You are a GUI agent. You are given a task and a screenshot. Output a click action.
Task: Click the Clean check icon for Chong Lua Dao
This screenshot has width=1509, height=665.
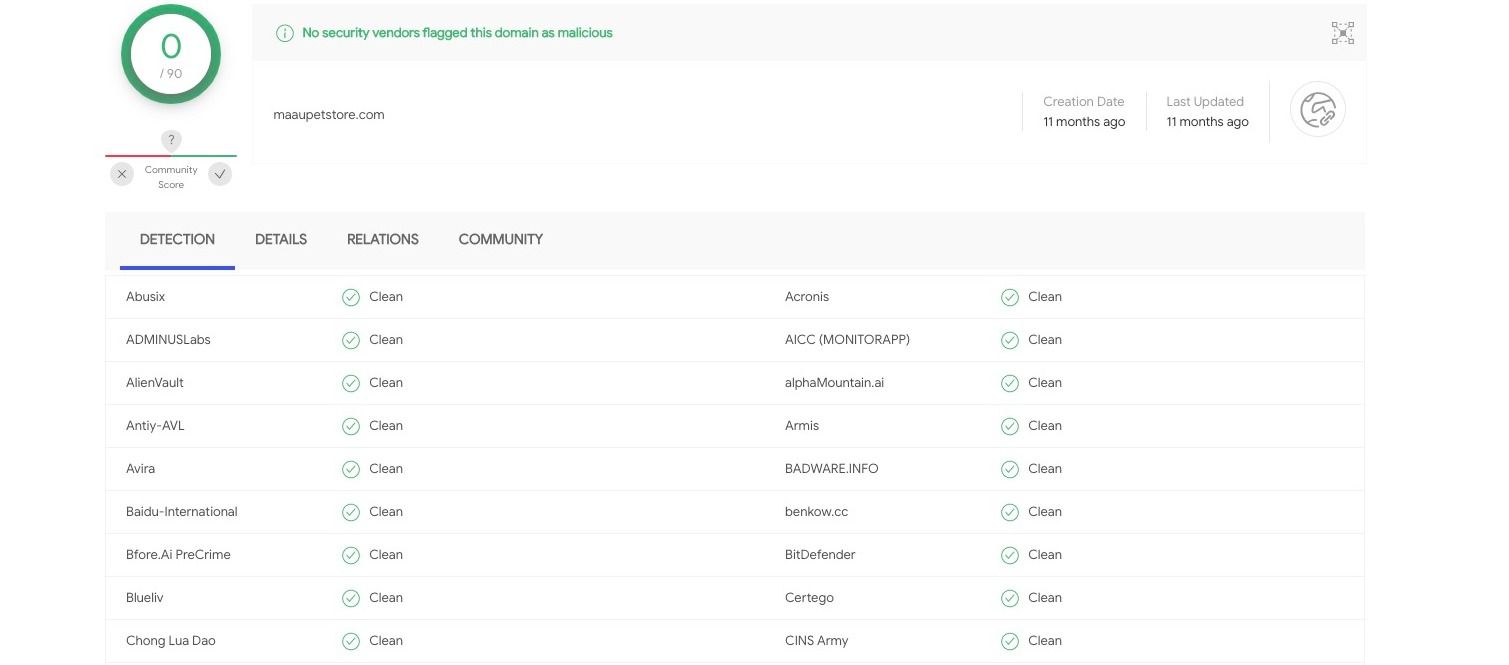coord(351,641)
